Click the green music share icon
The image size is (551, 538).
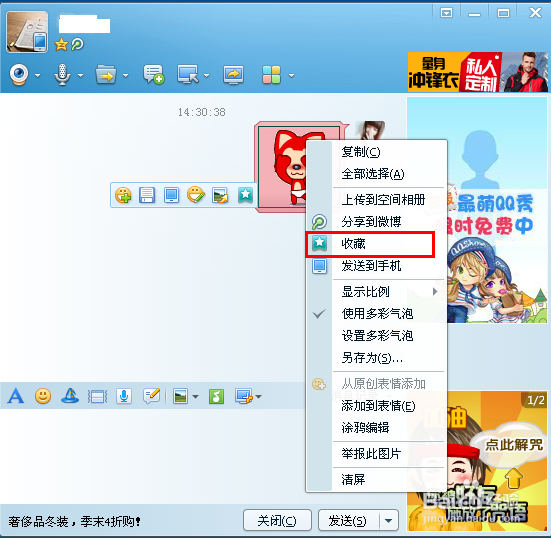[x=216, y=397]
